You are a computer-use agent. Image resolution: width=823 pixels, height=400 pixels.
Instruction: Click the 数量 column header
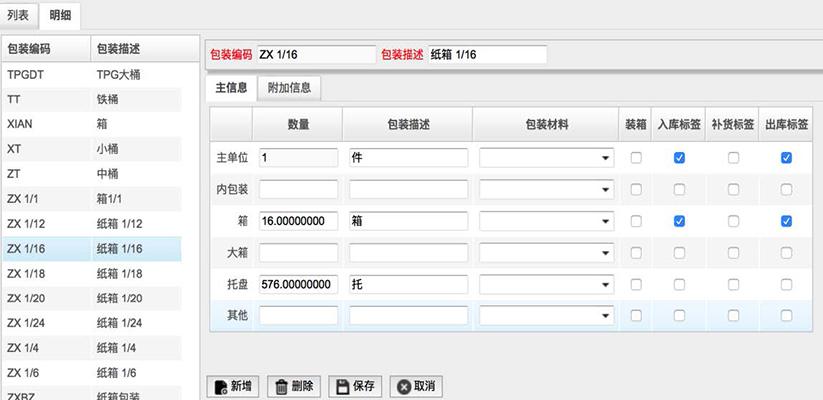click(298, 124)
